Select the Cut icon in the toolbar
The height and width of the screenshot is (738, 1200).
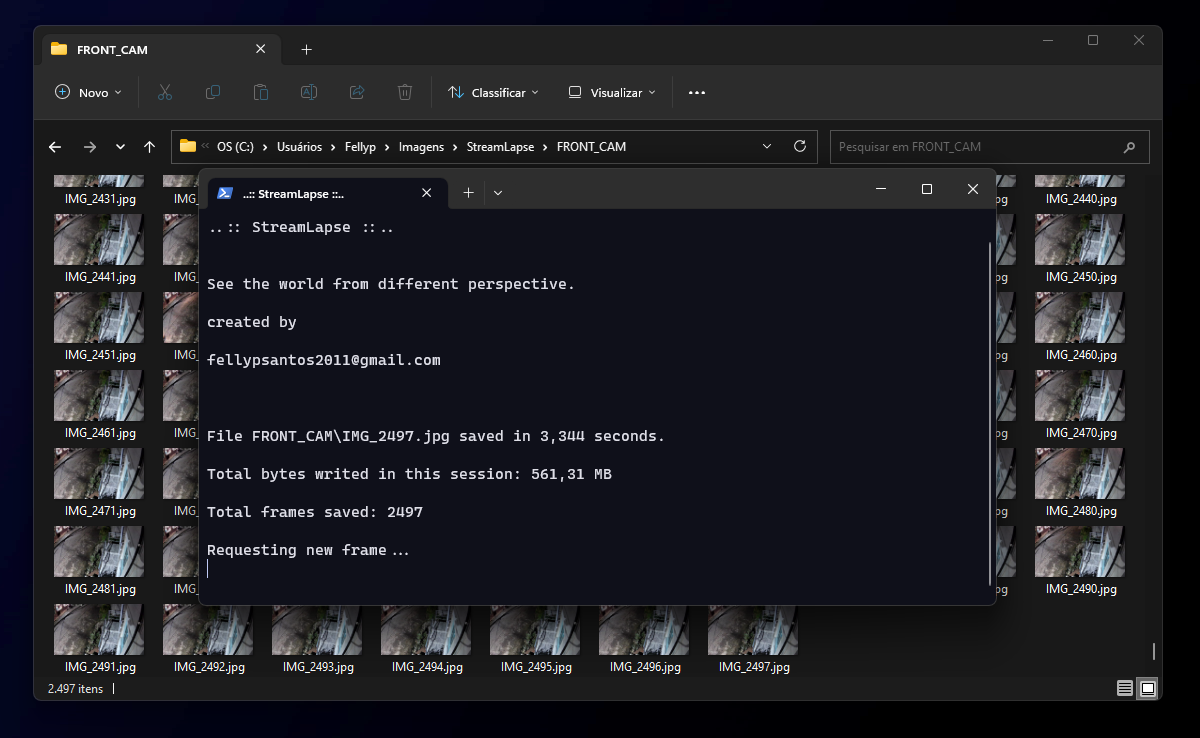[x=164, y=92]
